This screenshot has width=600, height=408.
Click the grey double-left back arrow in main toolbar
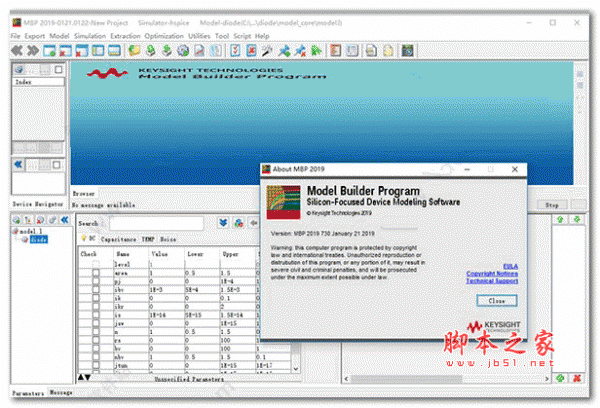point(17,51)
